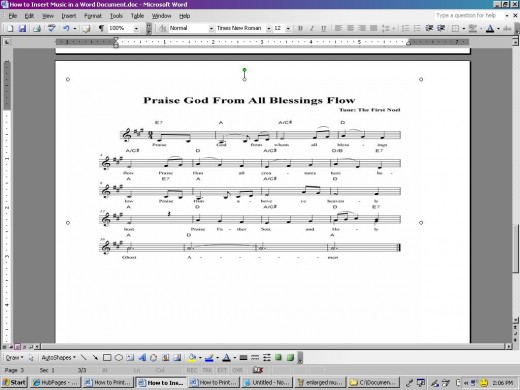Click the Type a question for help box
This screenshot has height=390, width=520.
pos(469,15)
